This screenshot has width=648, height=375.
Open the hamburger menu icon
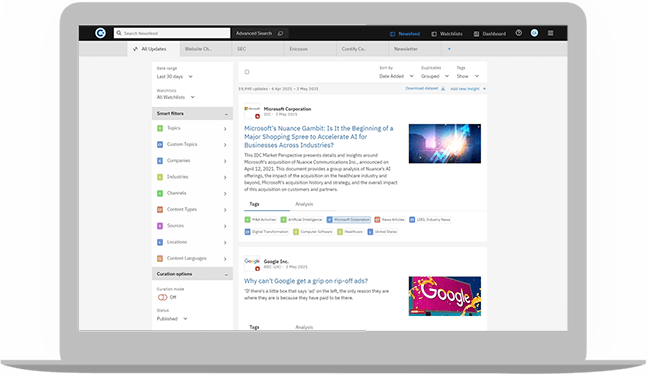click(550, 33)
